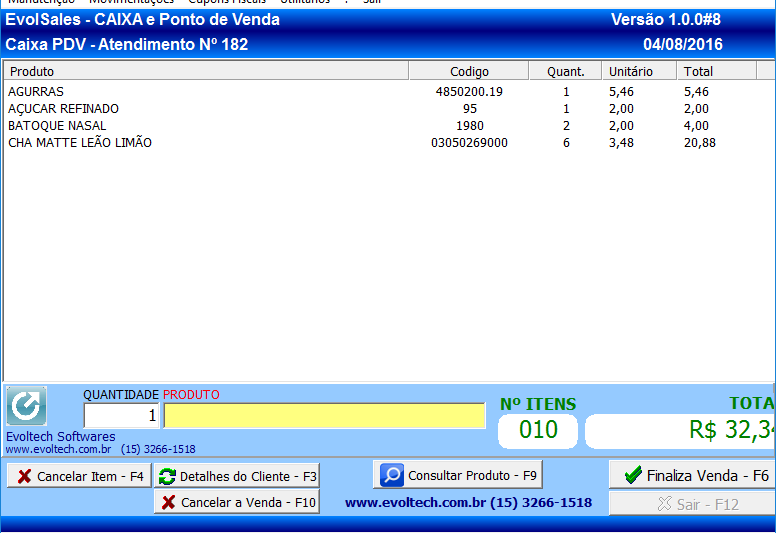Screen dimensions: 776x533
Task: Click the R$ 32,34 total display
Action: click(680, 430)
